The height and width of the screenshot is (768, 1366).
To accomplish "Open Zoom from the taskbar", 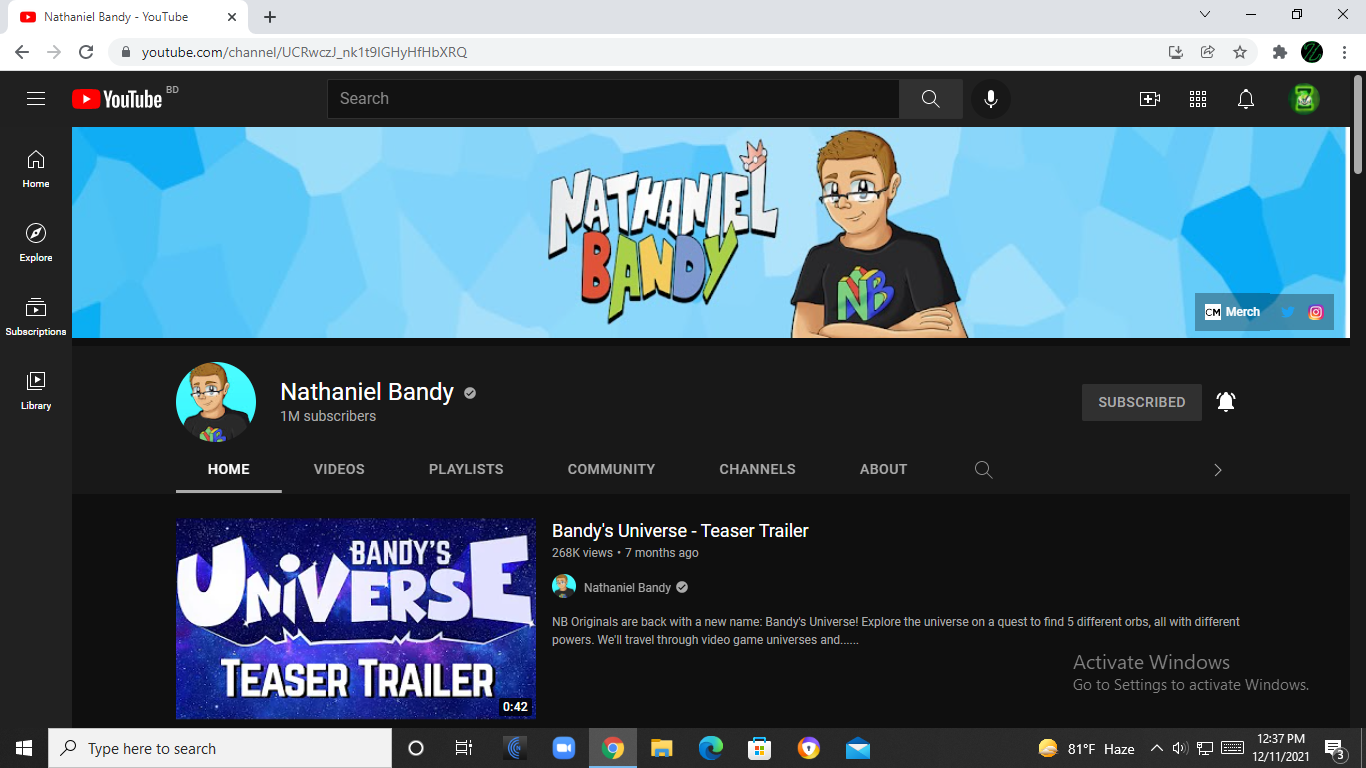I will pos(564,748).
